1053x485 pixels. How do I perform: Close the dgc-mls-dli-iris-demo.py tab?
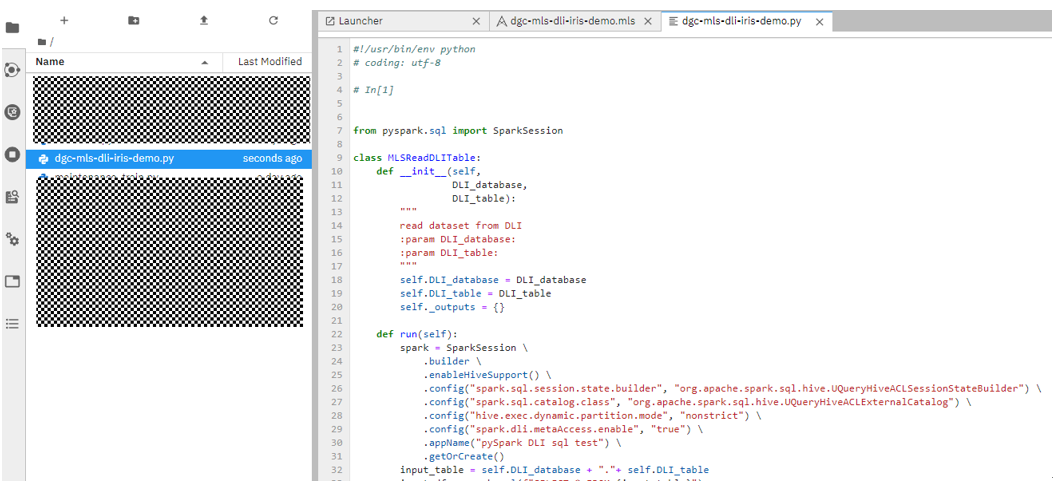821,21
